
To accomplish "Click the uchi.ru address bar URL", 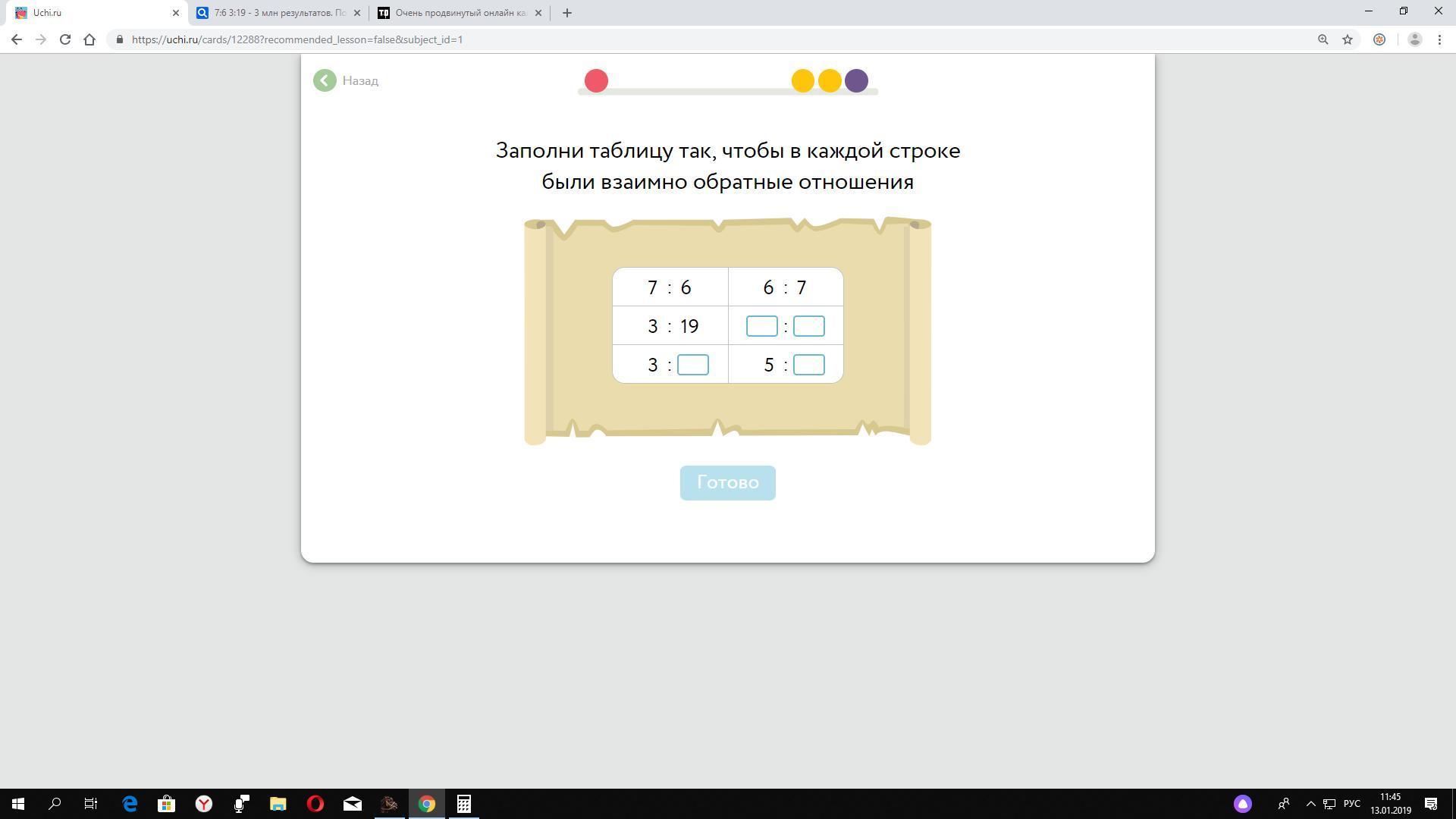I will click(297, 39).
